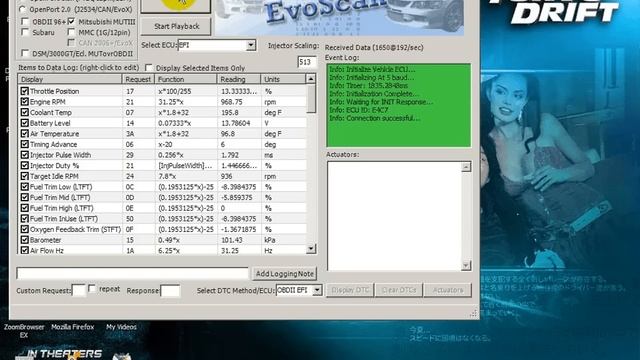Edit the Injector Scaling field showing 513

tap(307, 62)
